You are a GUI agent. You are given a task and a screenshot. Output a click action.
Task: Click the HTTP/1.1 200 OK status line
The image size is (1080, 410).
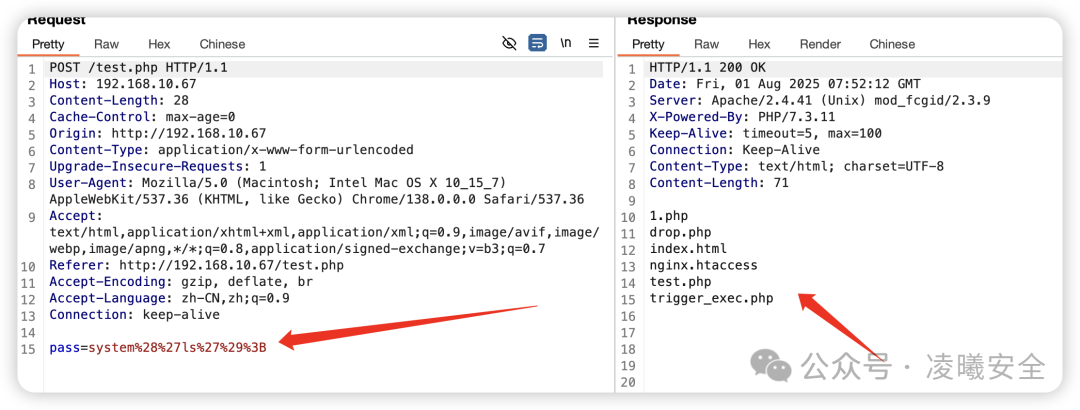click(707, 68)
